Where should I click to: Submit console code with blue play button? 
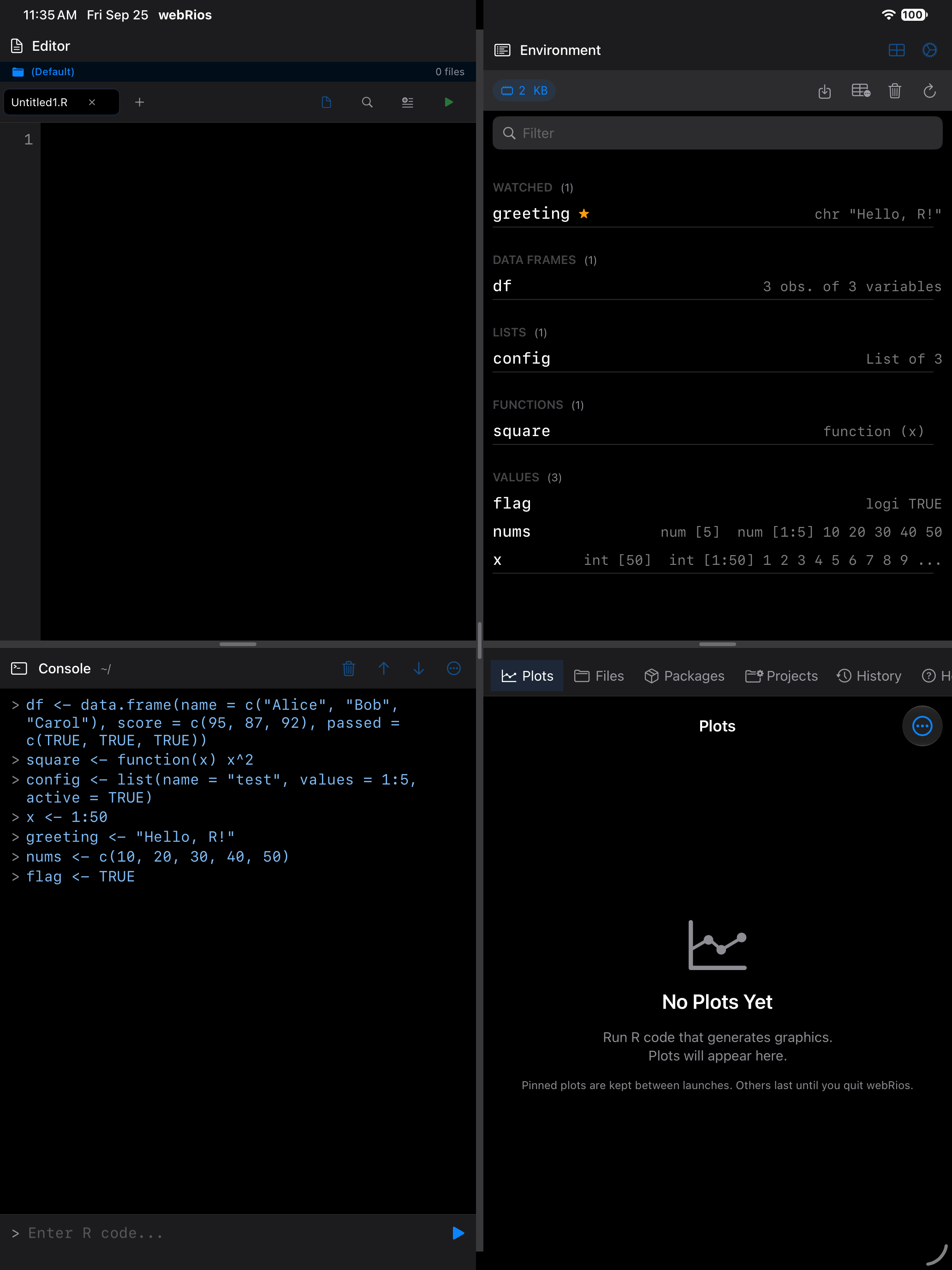point(458,1233)
